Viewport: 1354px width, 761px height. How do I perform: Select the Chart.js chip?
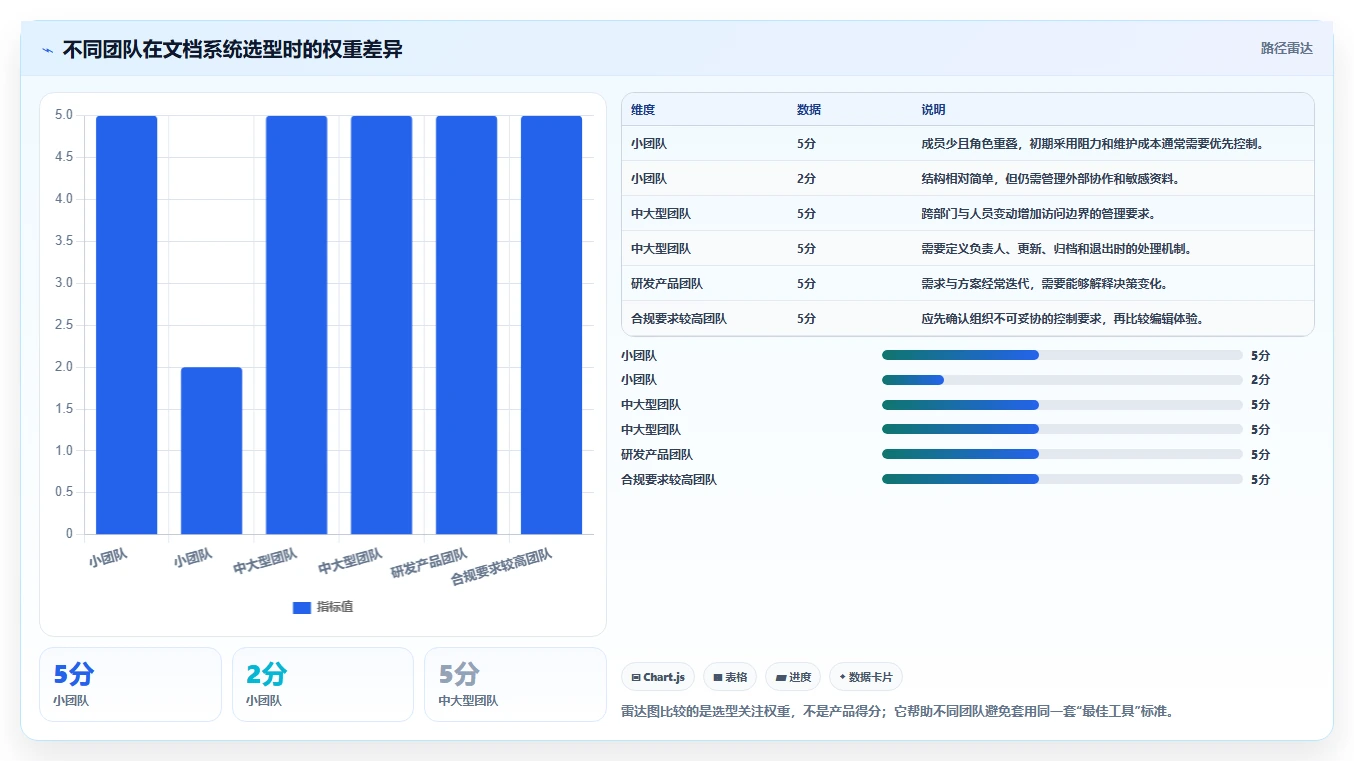pyautogui.click(x=658, y=677)
